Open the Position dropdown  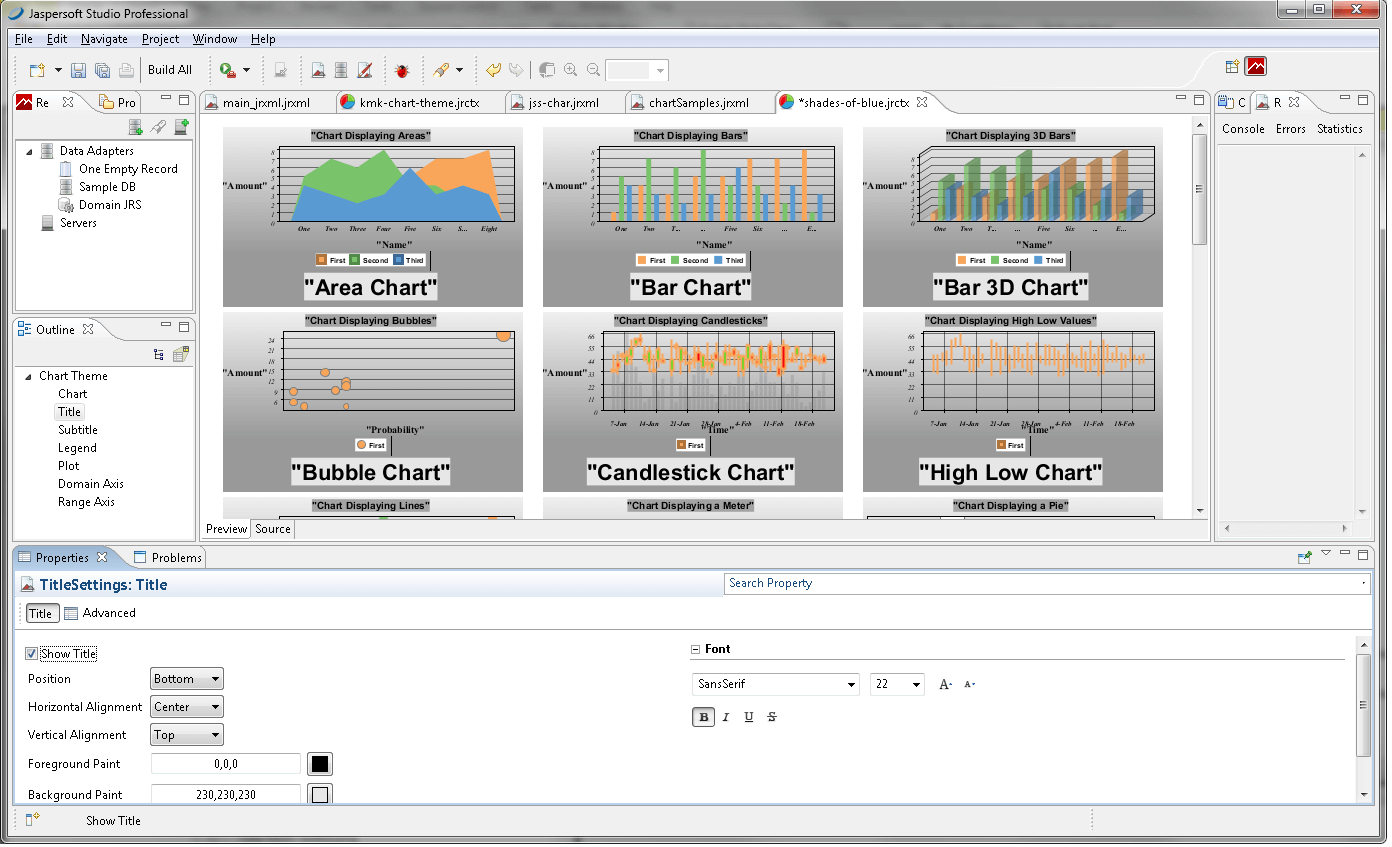187,679
